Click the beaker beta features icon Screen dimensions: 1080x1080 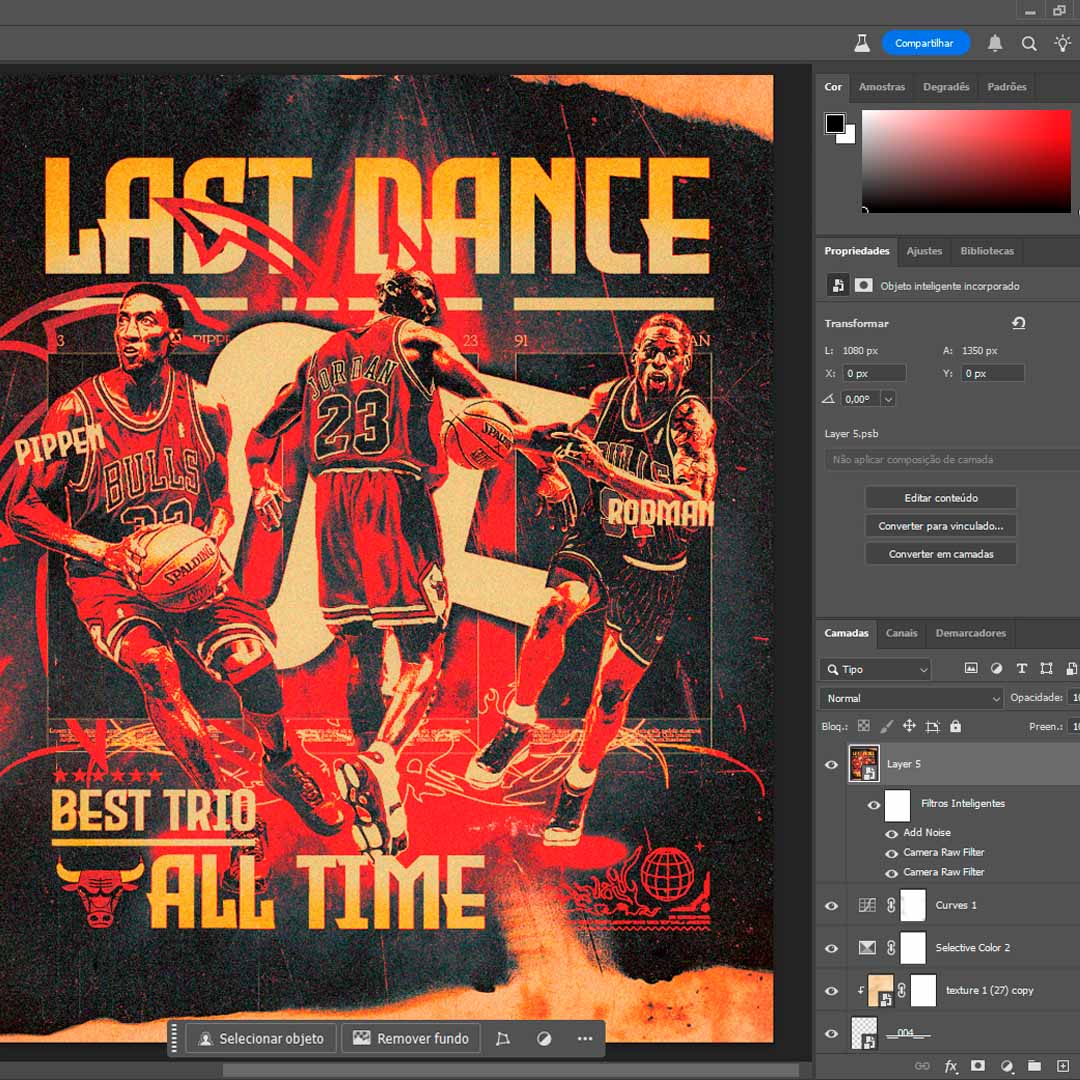tap(861, 43)
